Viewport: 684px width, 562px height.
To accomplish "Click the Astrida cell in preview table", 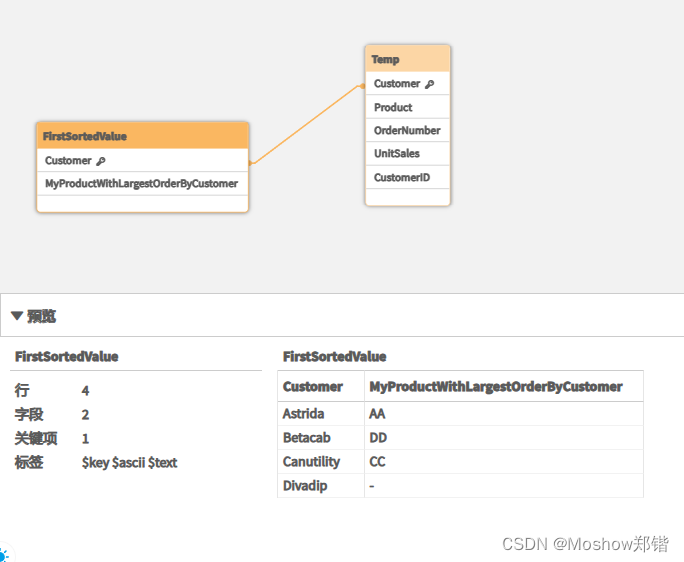I will (x=321, y=414).
